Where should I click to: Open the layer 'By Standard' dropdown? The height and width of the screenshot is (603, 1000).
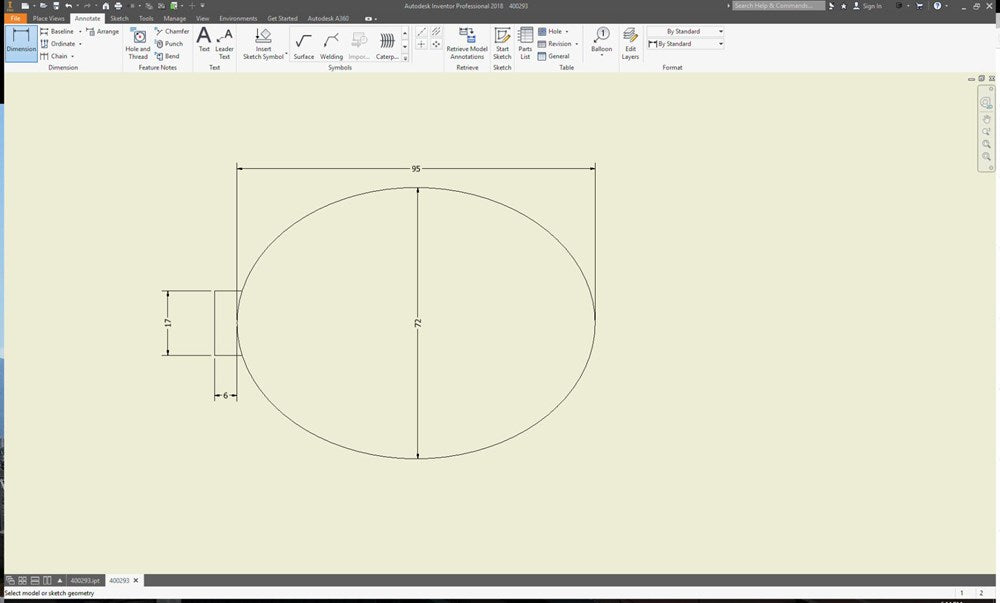coord(720,31)
